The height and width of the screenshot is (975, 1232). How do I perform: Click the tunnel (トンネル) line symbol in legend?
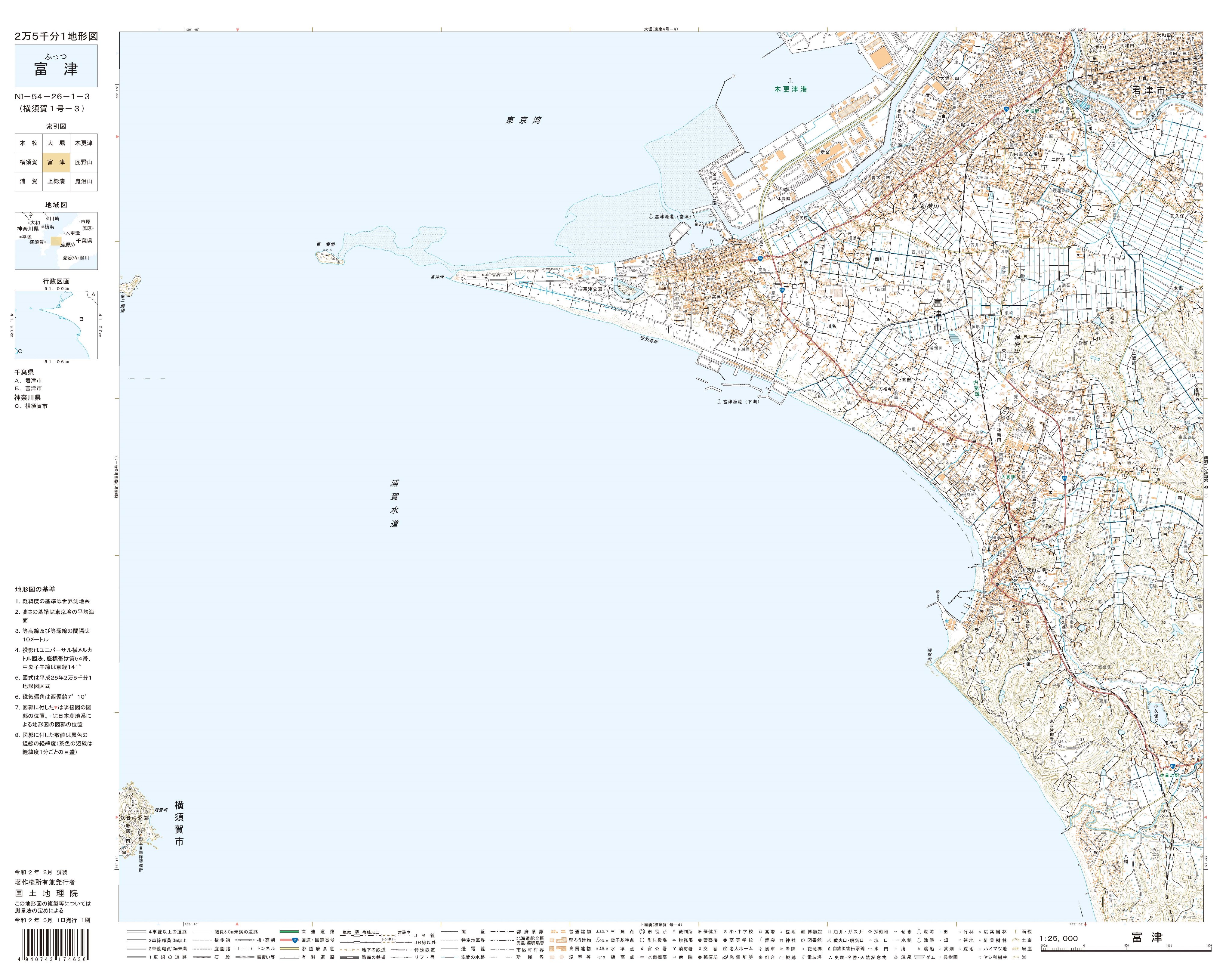pyautogui.click(x=245, y=949)
